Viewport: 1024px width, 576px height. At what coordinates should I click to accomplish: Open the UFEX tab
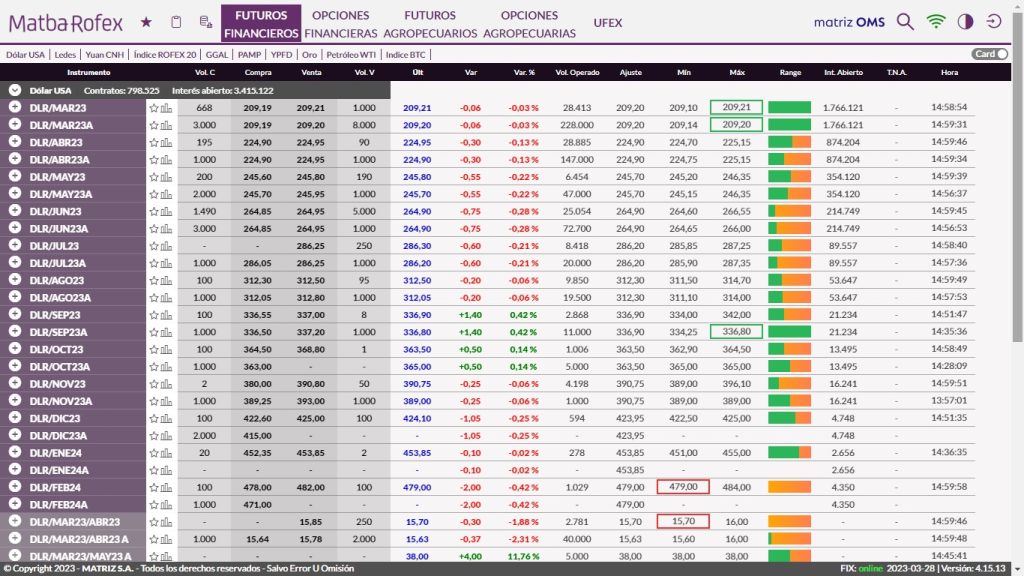pyautogui.click(x=607, y=23)
